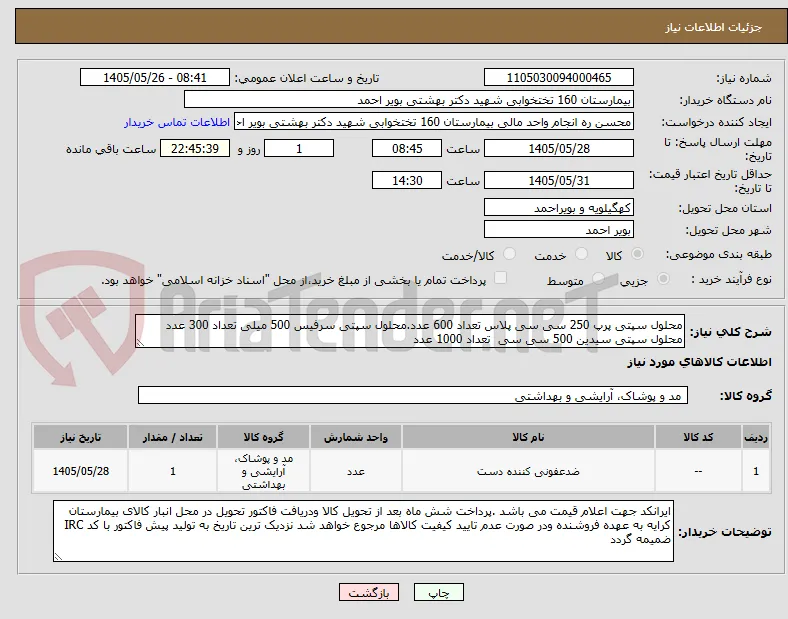
Task: Select the کالا/خدمت radio button
Action: click(x=510, y=254)
